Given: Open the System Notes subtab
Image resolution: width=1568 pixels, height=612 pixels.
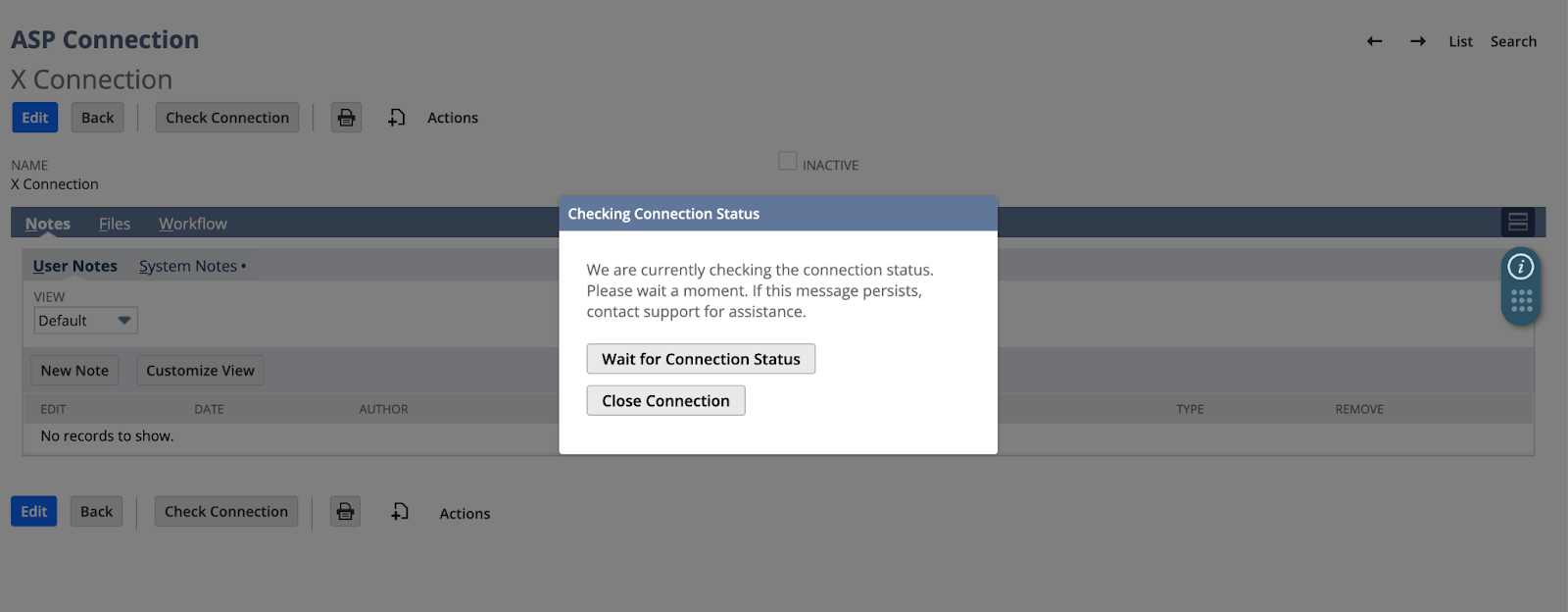Looking at the screenshot, I should (x=188, y=266).
